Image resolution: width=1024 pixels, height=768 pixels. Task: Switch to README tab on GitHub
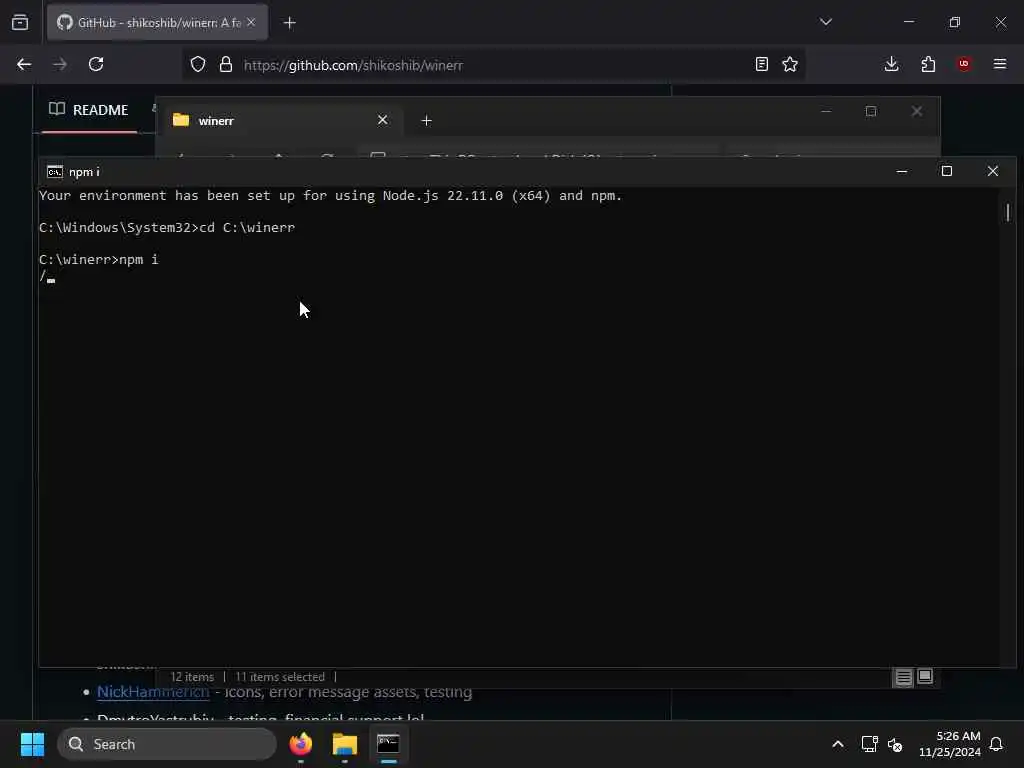[89, 110]
